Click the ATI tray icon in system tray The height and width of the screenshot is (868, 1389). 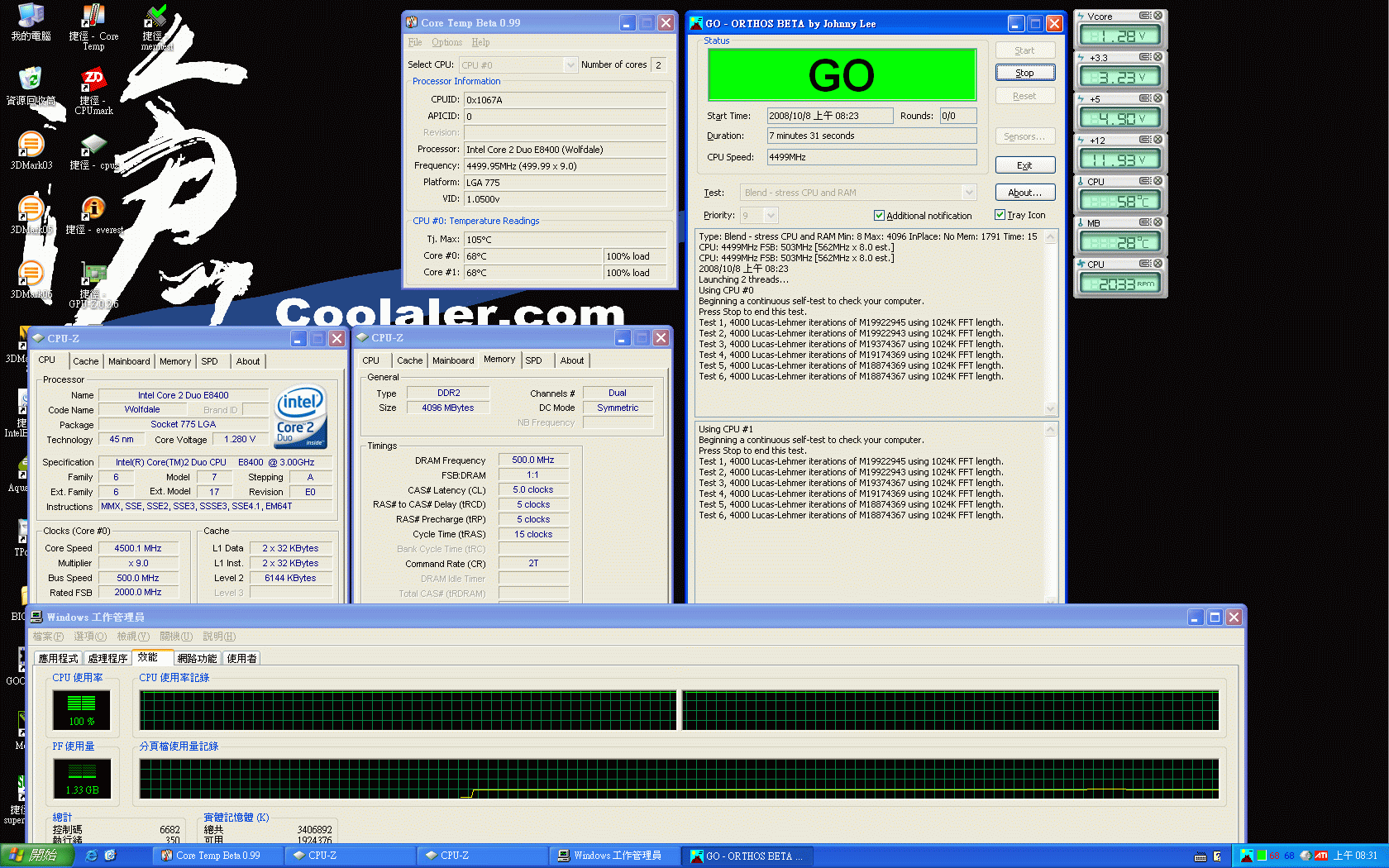(x=1320, y=856)
